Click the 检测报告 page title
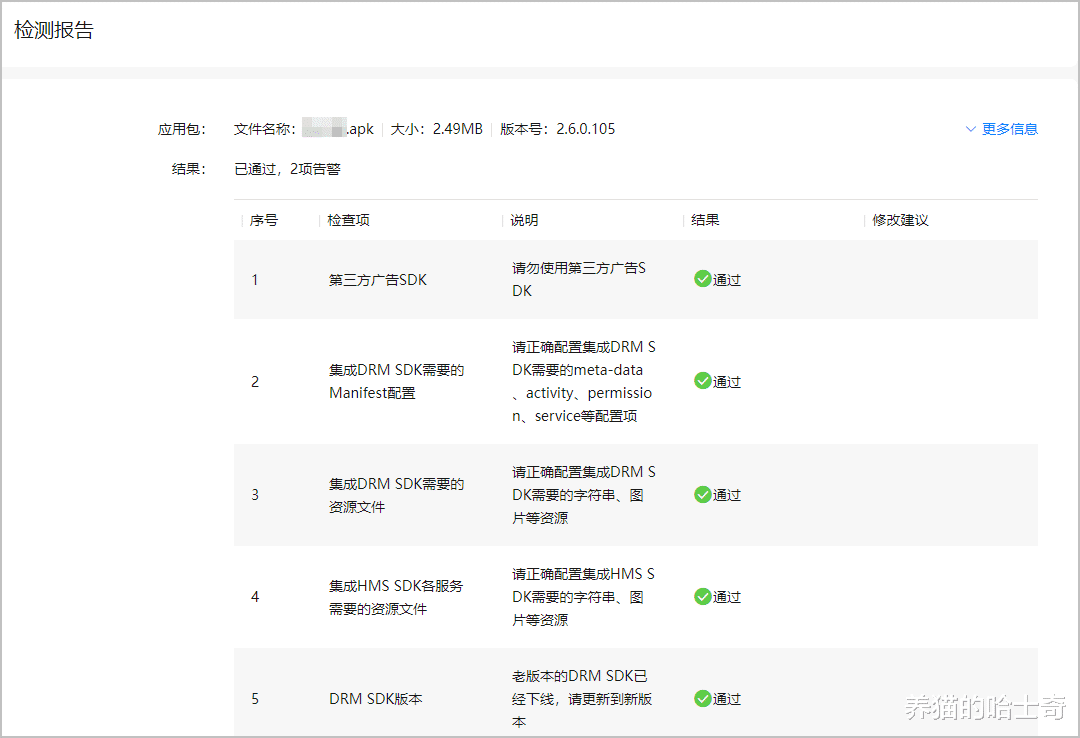The image size is (1080, 738). (54, 31)
